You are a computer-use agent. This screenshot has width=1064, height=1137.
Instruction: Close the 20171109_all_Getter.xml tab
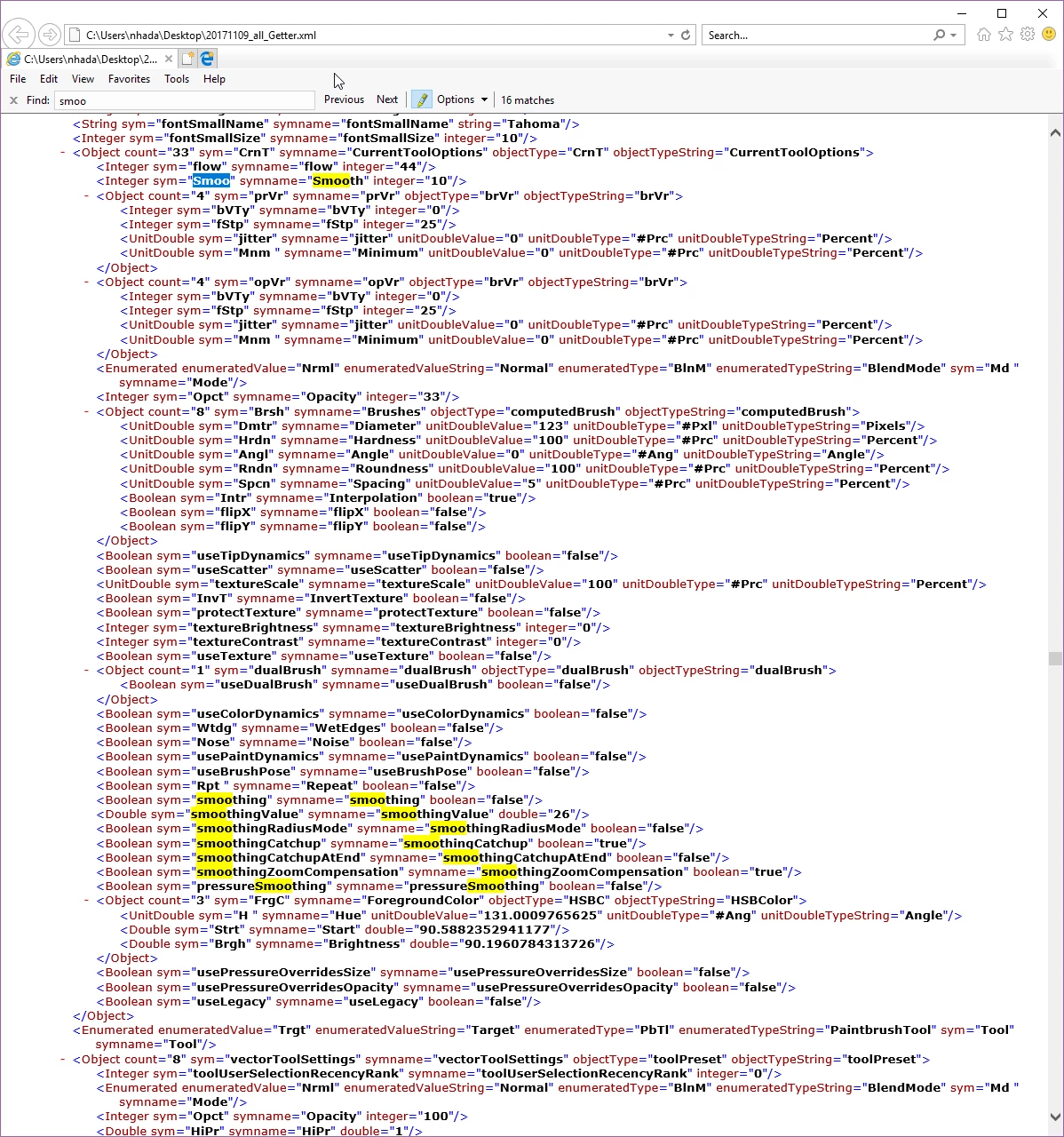(169, 59)
